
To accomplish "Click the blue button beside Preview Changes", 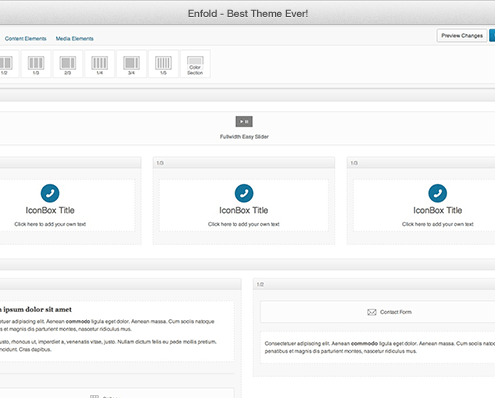I will tap(492, 36).
